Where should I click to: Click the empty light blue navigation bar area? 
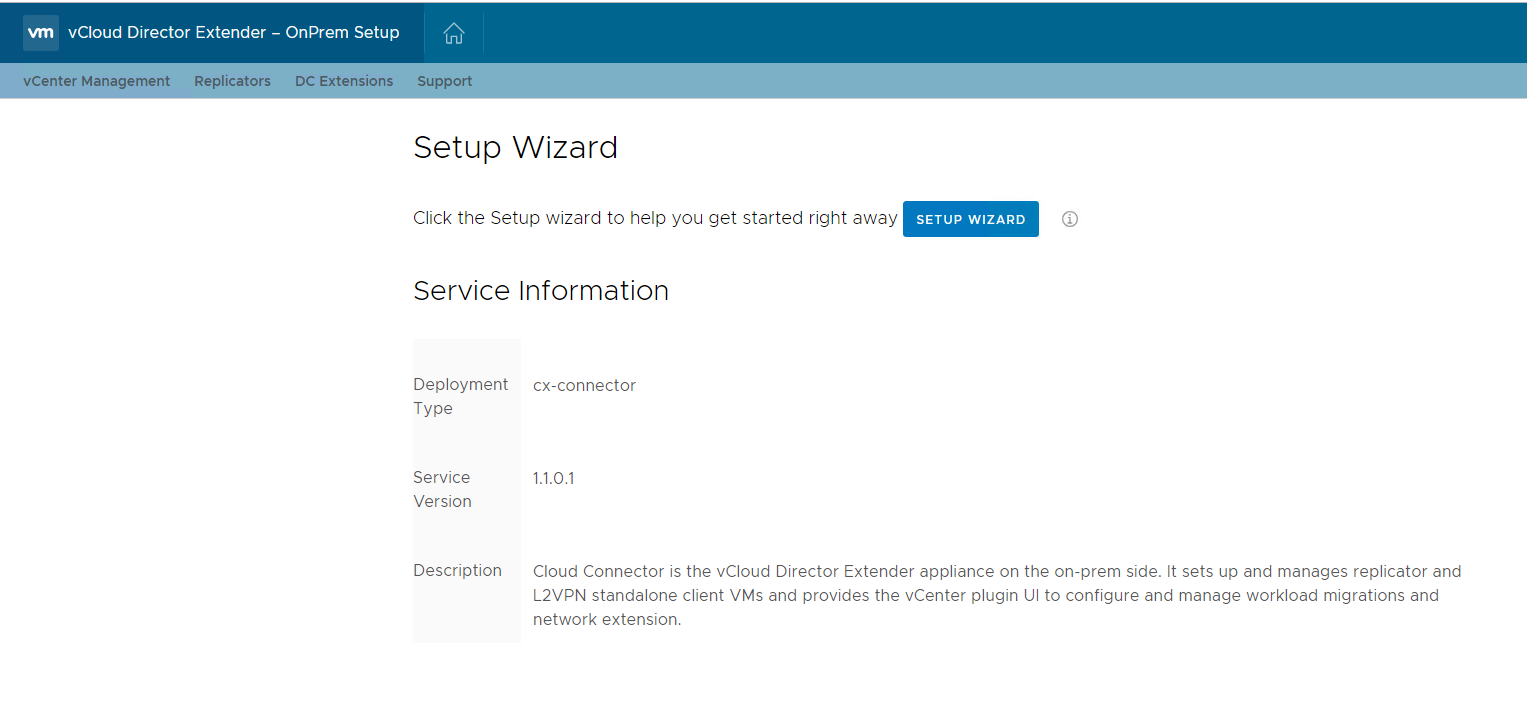click(x=1000, y=81)
